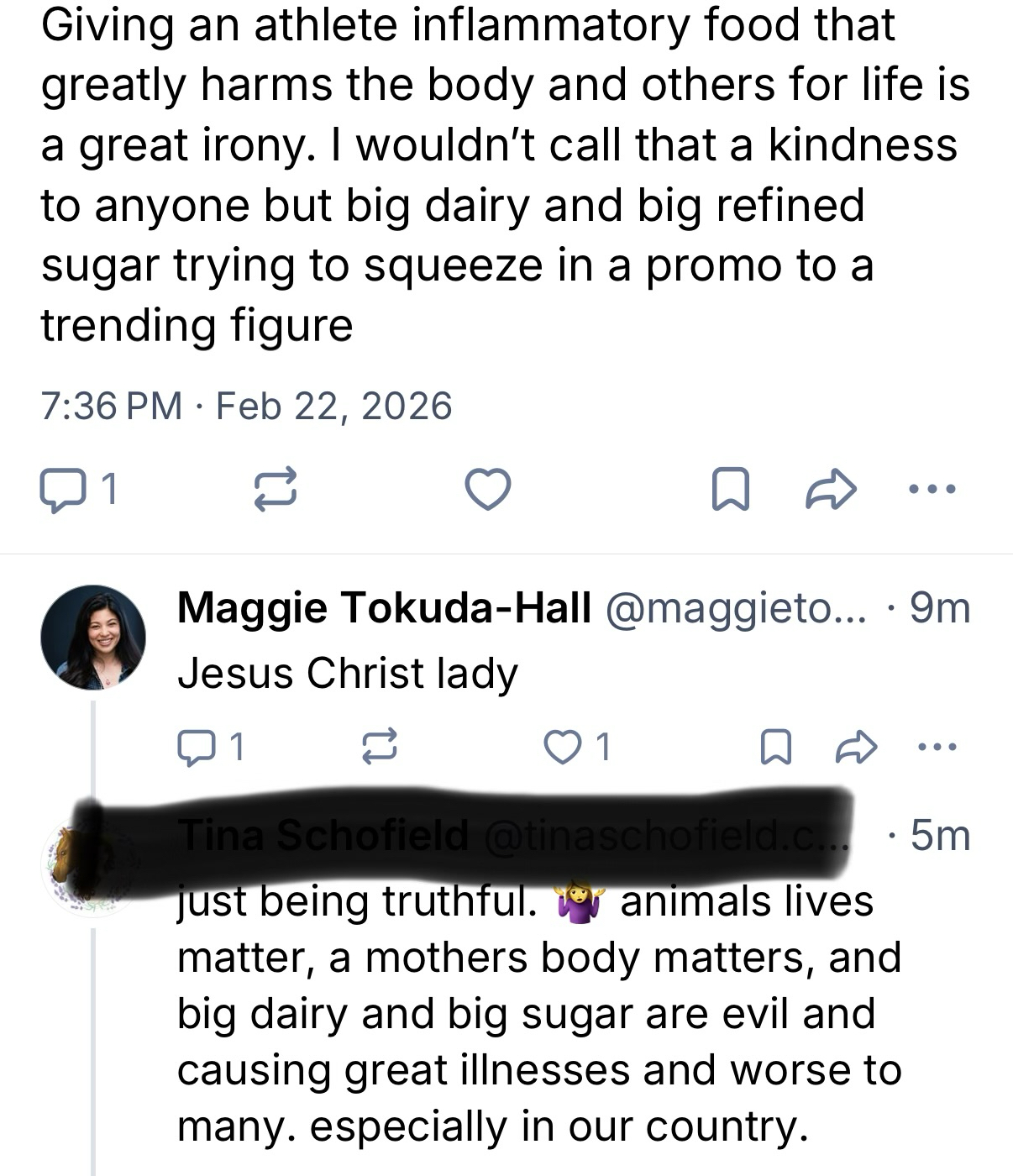The width and height of the screenshot is (1013, 1176).
Task: Open Maggie Tokuda-Hall's profile via name
Action: (384, 607)
